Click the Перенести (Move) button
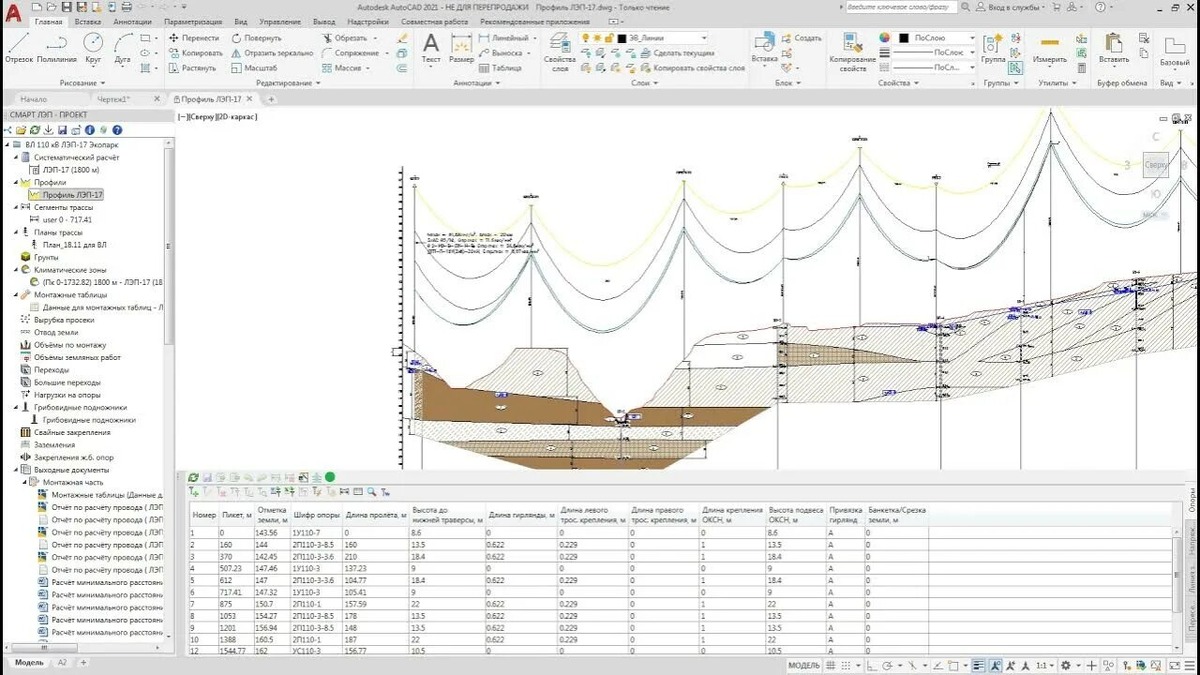1200x675 pixels. 193,38
